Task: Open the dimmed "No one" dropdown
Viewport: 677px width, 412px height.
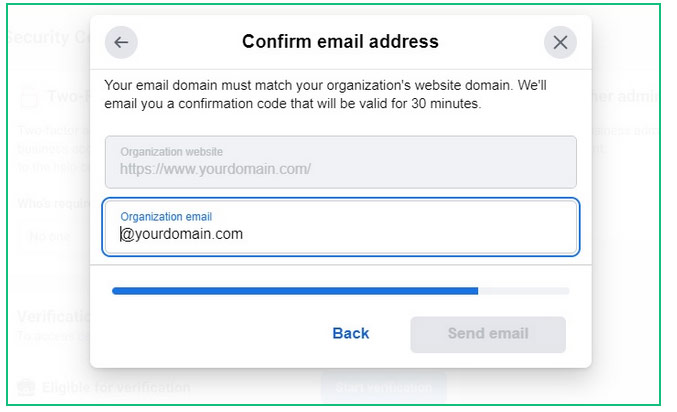Action: 50,236
